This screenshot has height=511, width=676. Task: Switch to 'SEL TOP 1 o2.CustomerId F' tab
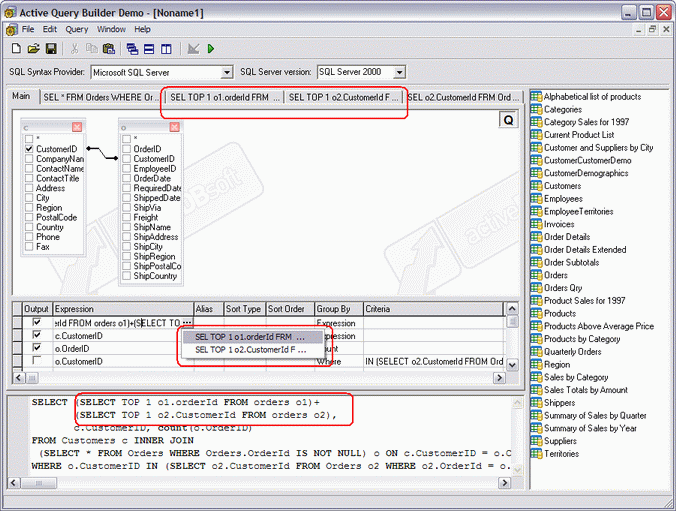click(344, 97)
